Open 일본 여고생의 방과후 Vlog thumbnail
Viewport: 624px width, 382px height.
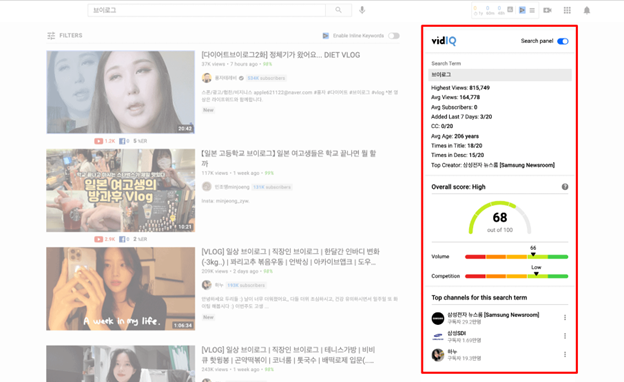tap(121, 190)
